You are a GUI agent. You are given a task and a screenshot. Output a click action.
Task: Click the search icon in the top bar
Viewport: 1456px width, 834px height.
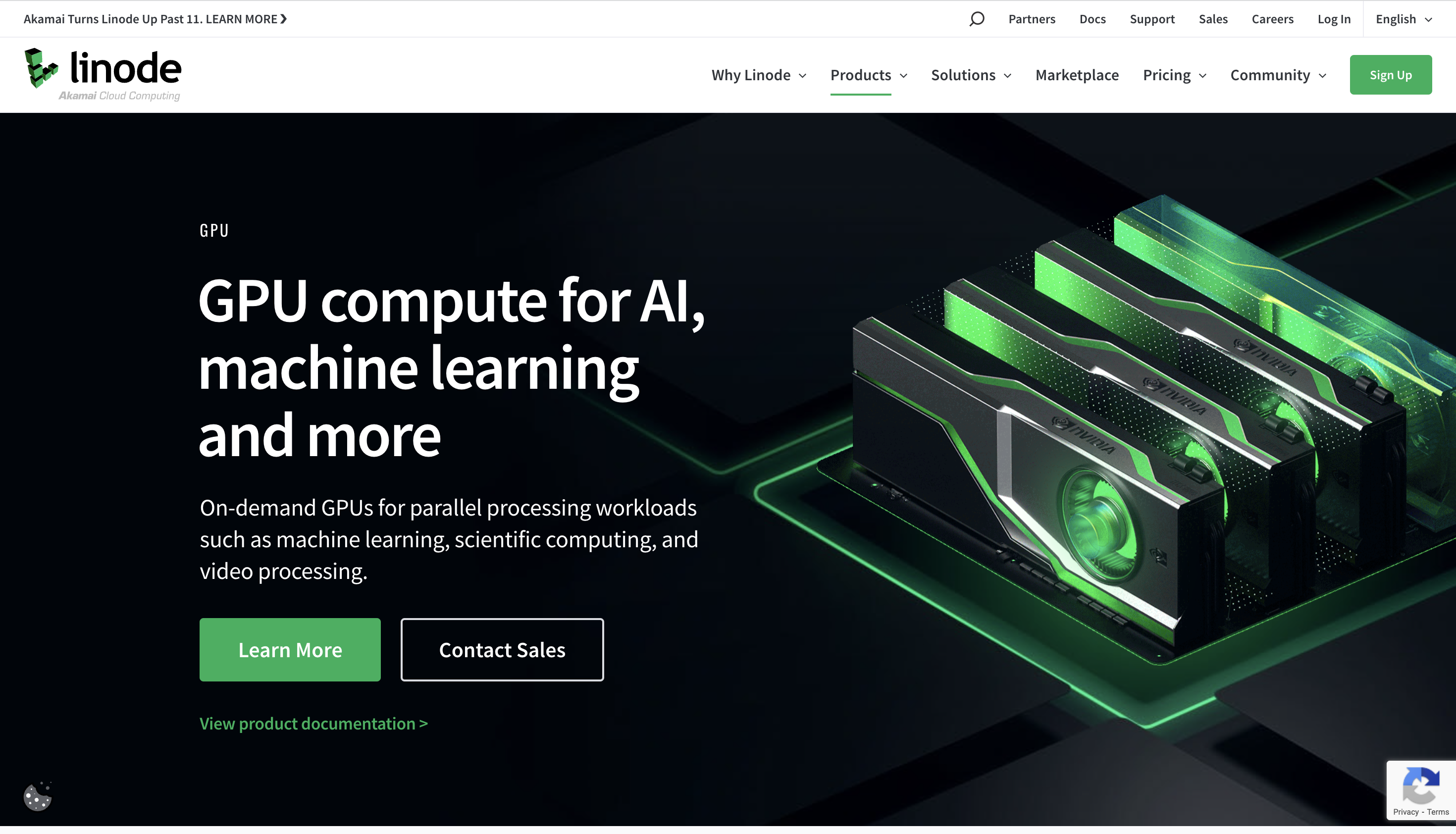tap(976, 18)
